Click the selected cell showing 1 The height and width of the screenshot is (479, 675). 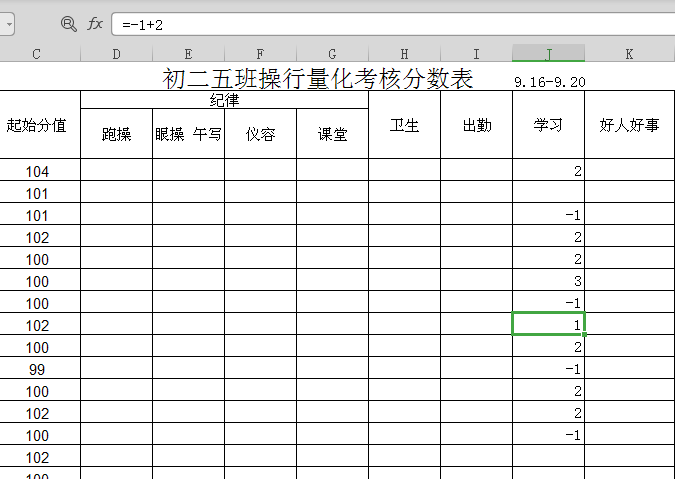[x=548, y=324]
